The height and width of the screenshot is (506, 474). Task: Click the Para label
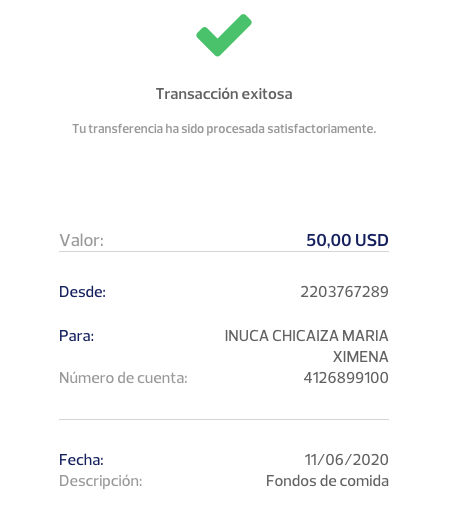(77, 336)
